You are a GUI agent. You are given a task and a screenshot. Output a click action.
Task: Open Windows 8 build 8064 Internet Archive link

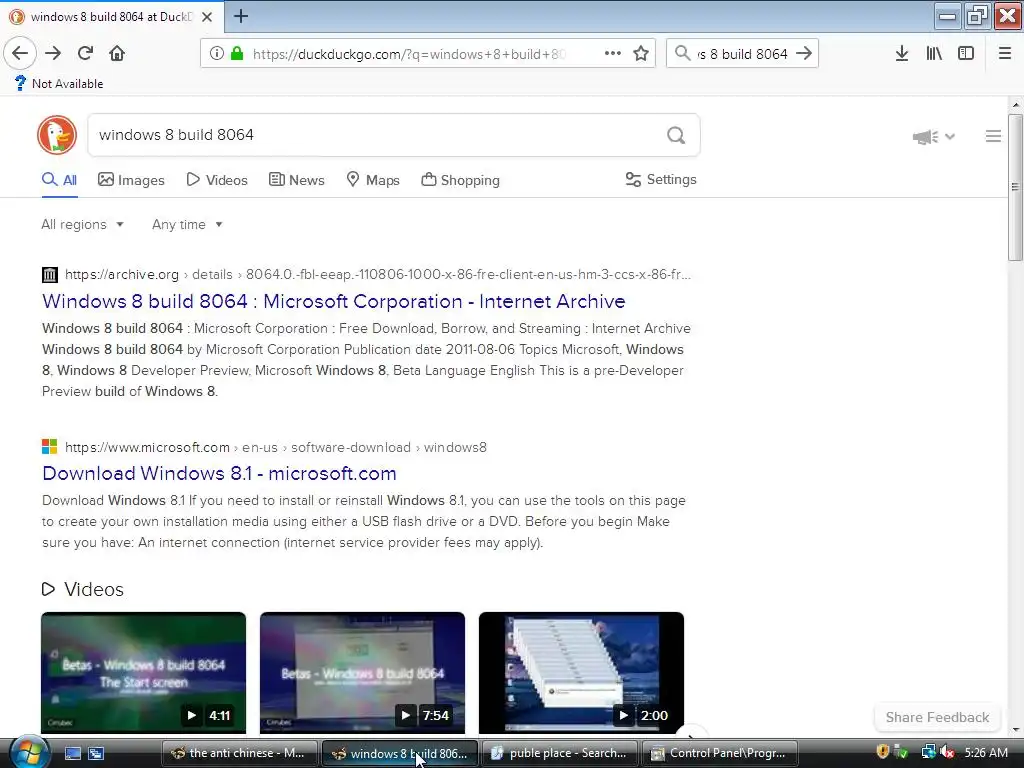pyautogui.click(x=334, y=301)
